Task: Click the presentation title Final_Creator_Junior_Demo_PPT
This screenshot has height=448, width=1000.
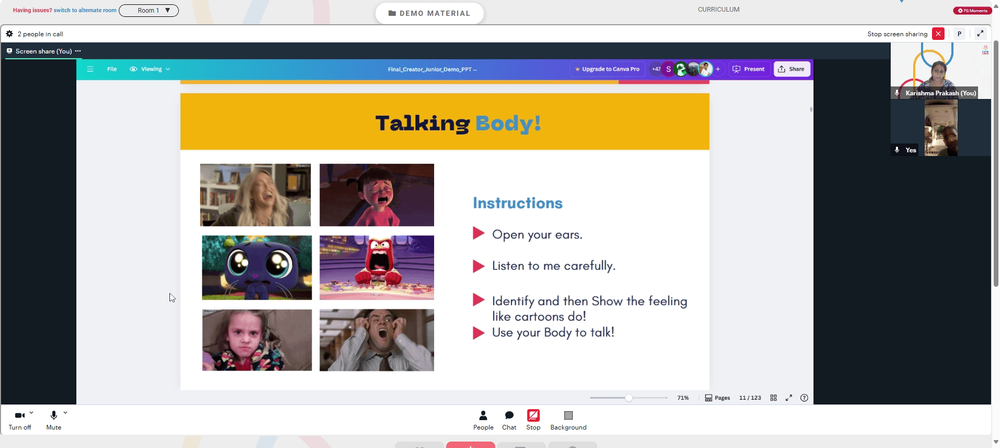Action: click(x=432, y=69)
